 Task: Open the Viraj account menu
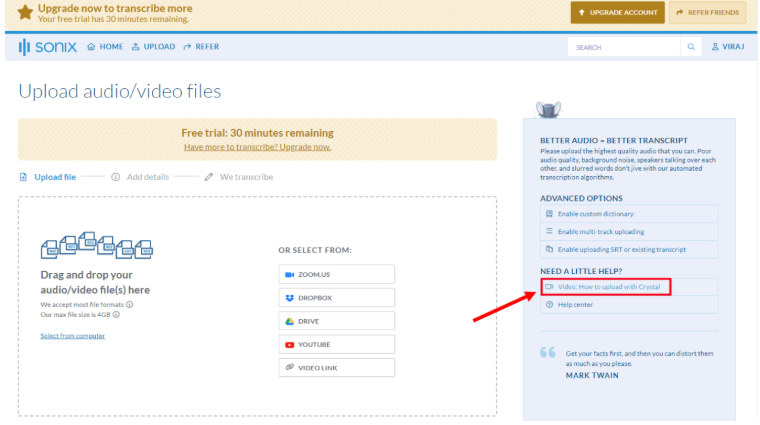click(728, 47)
